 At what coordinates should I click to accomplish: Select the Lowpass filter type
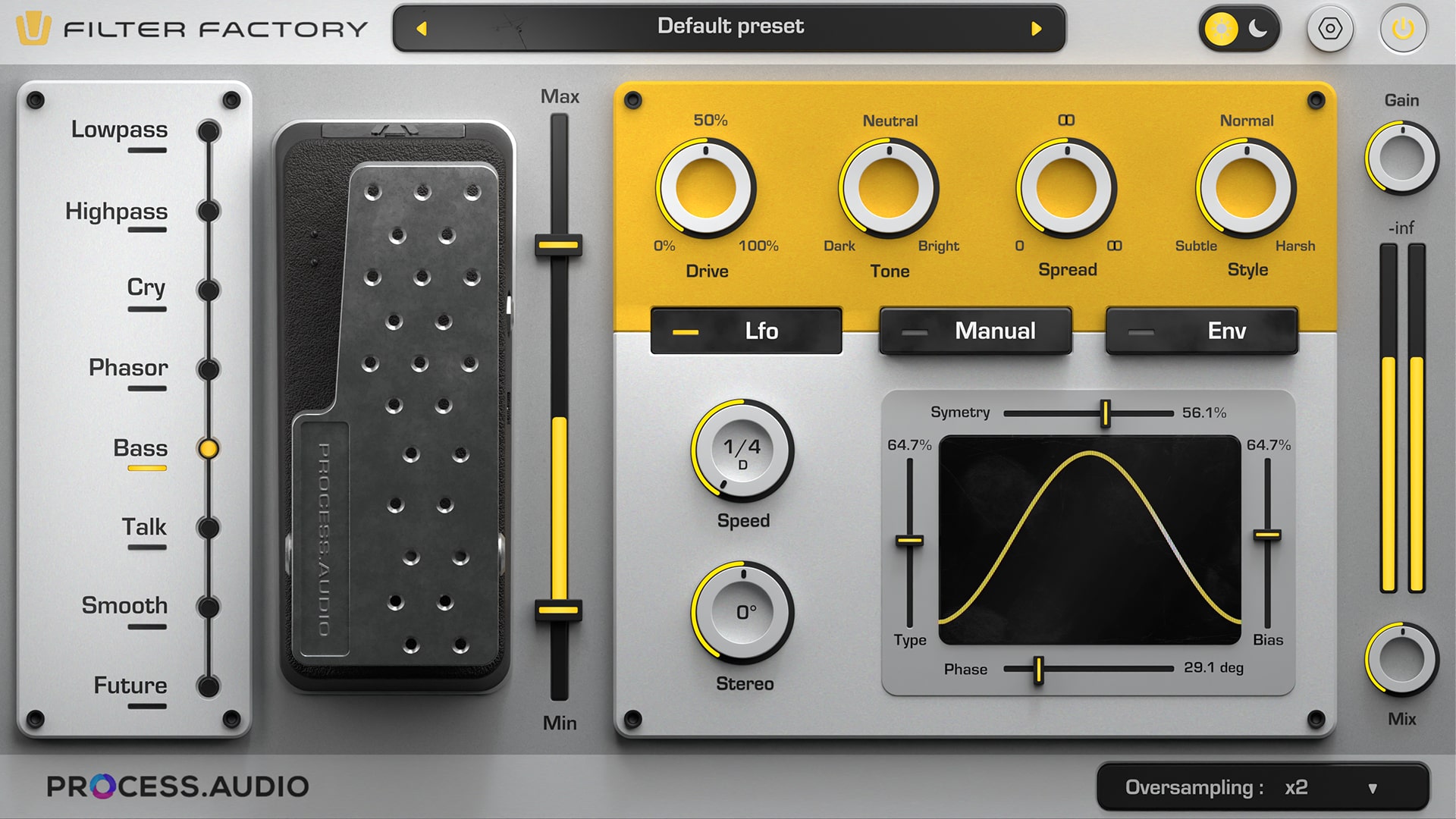click(x=119, y=130)
